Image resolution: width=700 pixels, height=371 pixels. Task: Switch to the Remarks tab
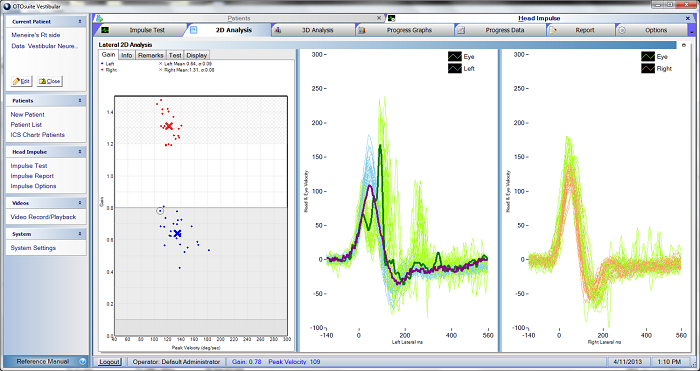pyautogui.click(x=150, y=55)
